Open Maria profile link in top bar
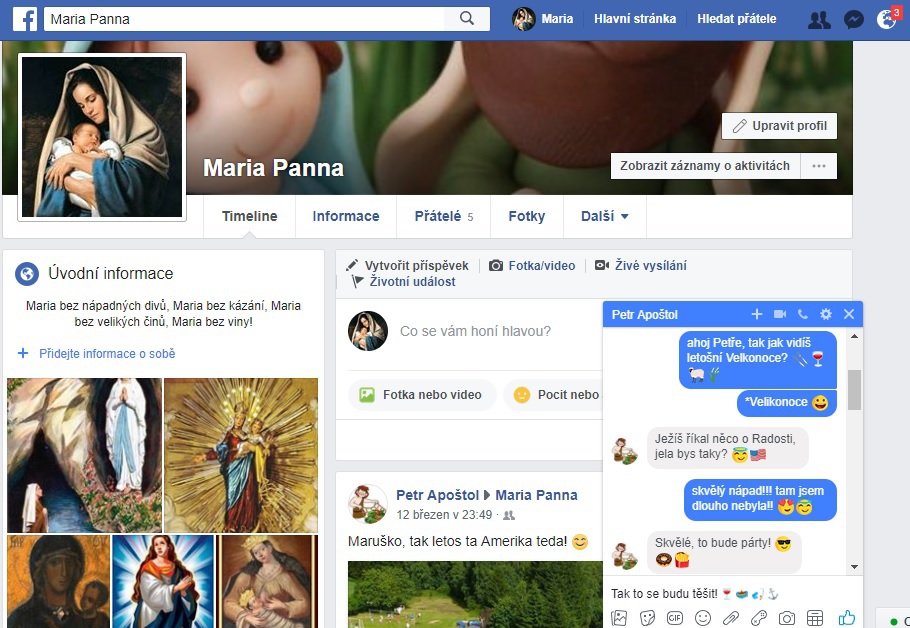The image size is (910, 628). 543,19
